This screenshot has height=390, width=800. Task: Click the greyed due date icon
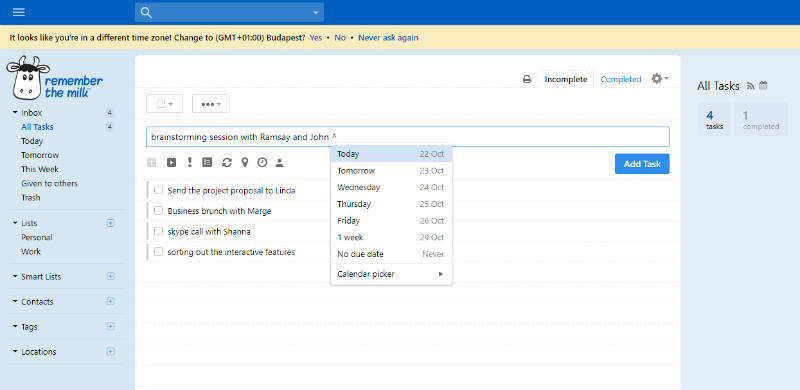tap(152, 162)
